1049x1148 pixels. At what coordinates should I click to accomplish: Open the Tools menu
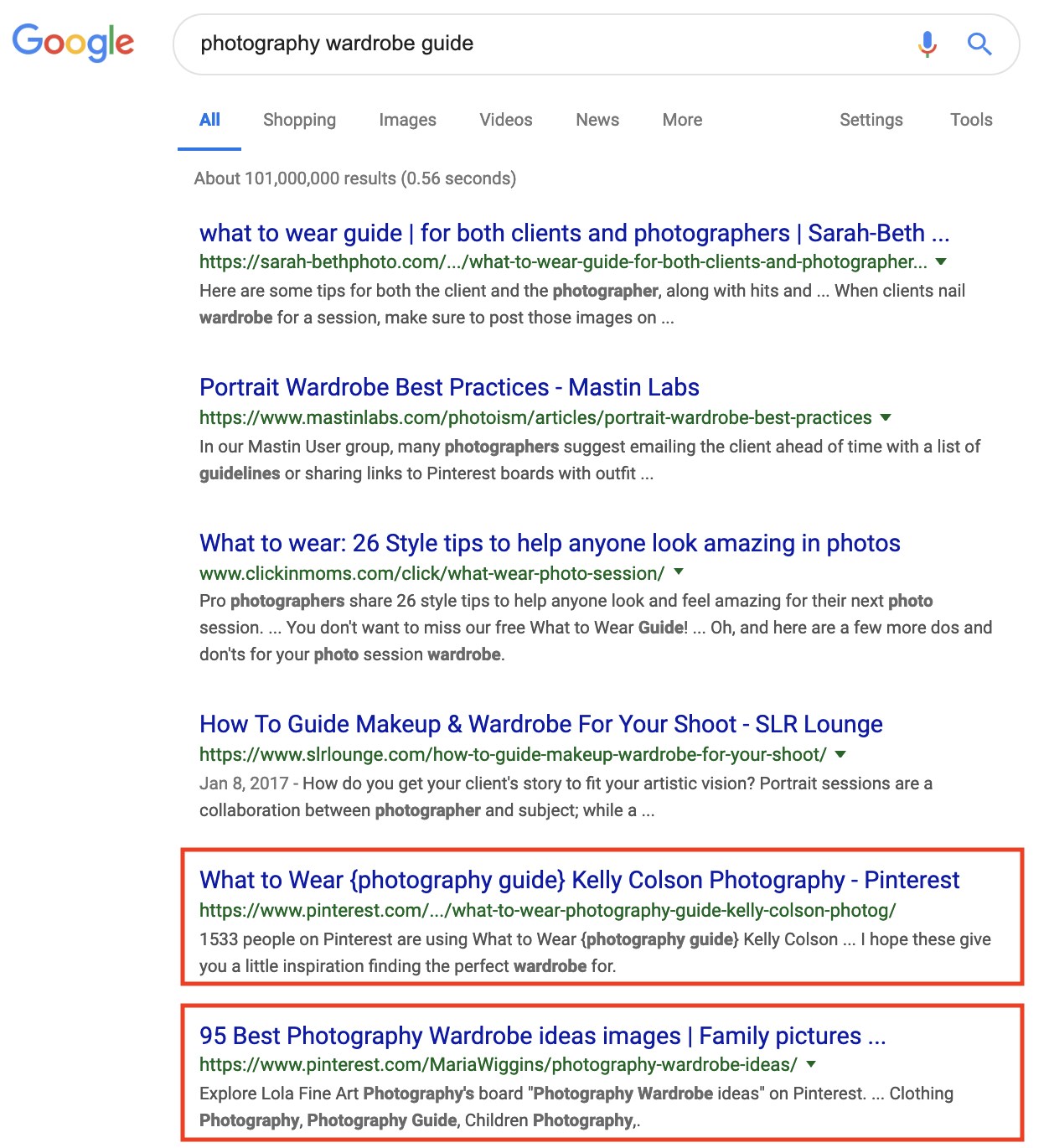tap(970, 120)
